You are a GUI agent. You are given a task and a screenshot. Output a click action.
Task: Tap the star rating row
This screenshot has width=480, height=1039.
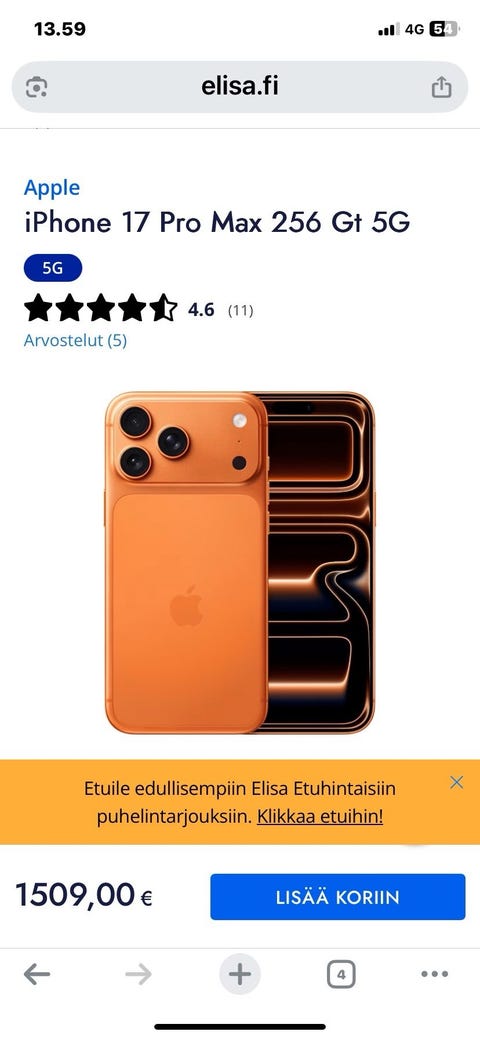click(139, 309)
